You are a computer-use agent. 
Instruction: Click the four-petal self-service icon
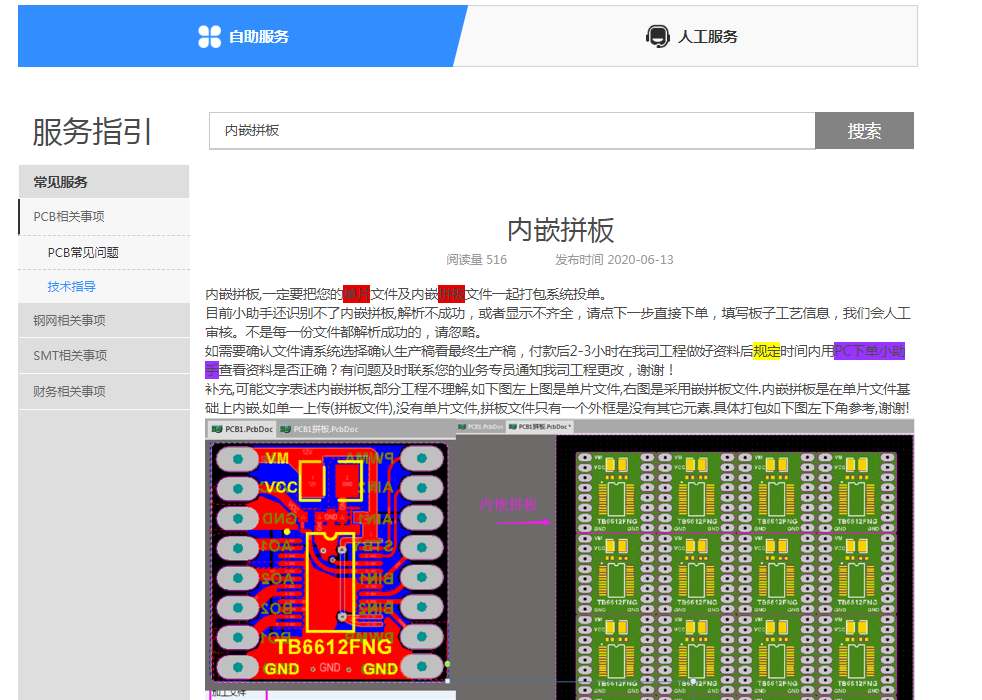pos(209,37)
